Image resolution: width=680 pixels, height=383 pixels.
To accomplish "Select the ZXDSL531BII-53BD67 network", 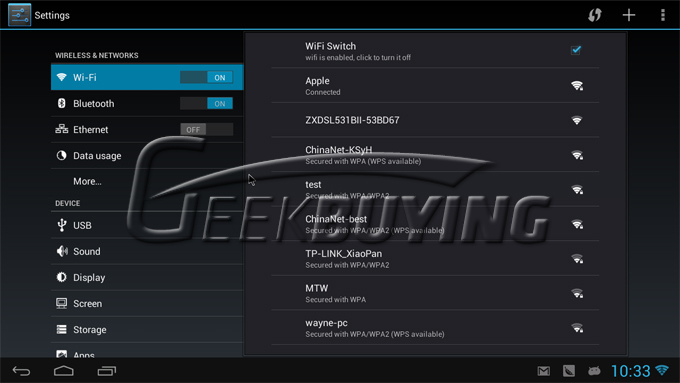I will (x=435, y=120).
